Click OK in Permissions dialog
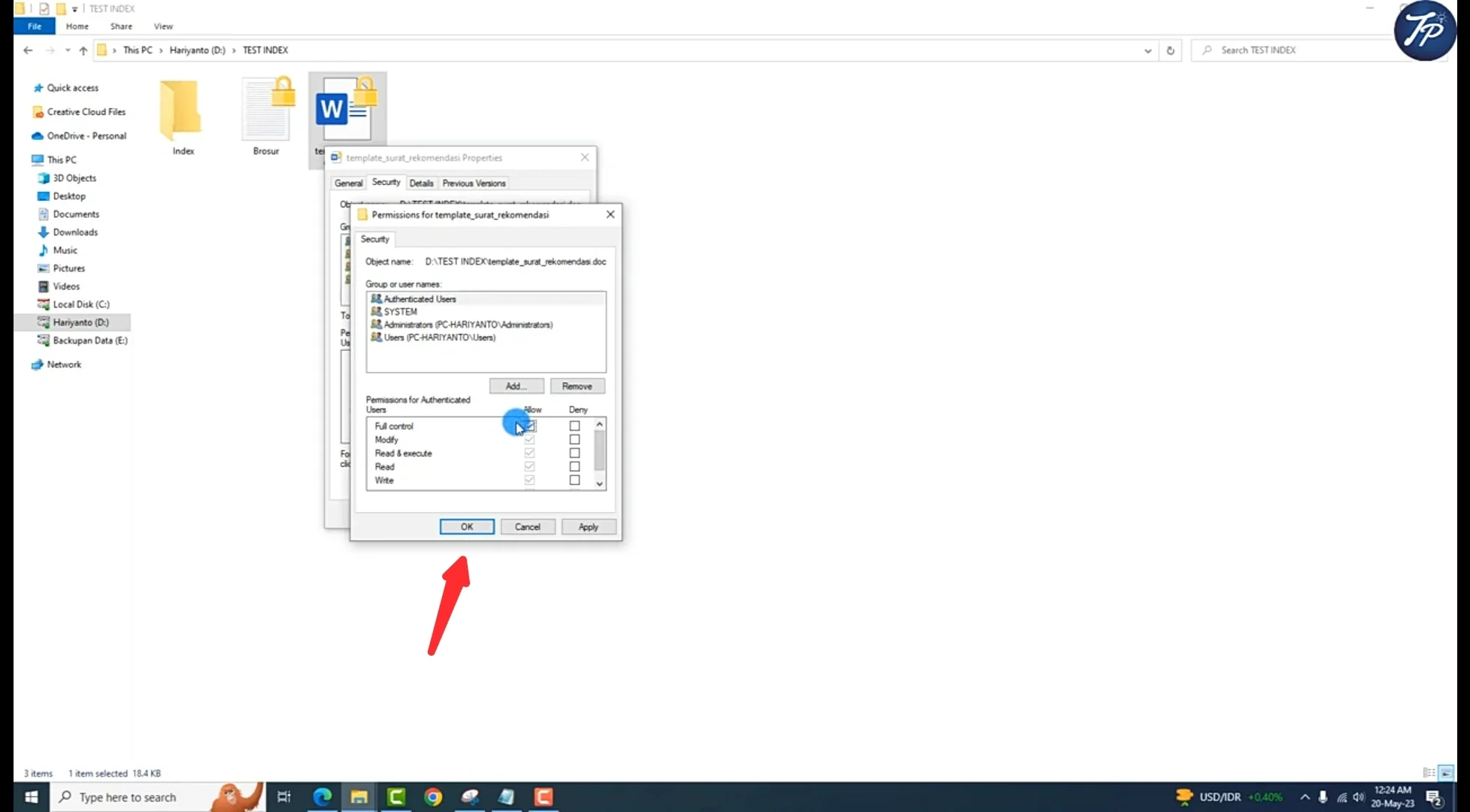The width and height of the screenshot is (1470, 812). (467, 527)
